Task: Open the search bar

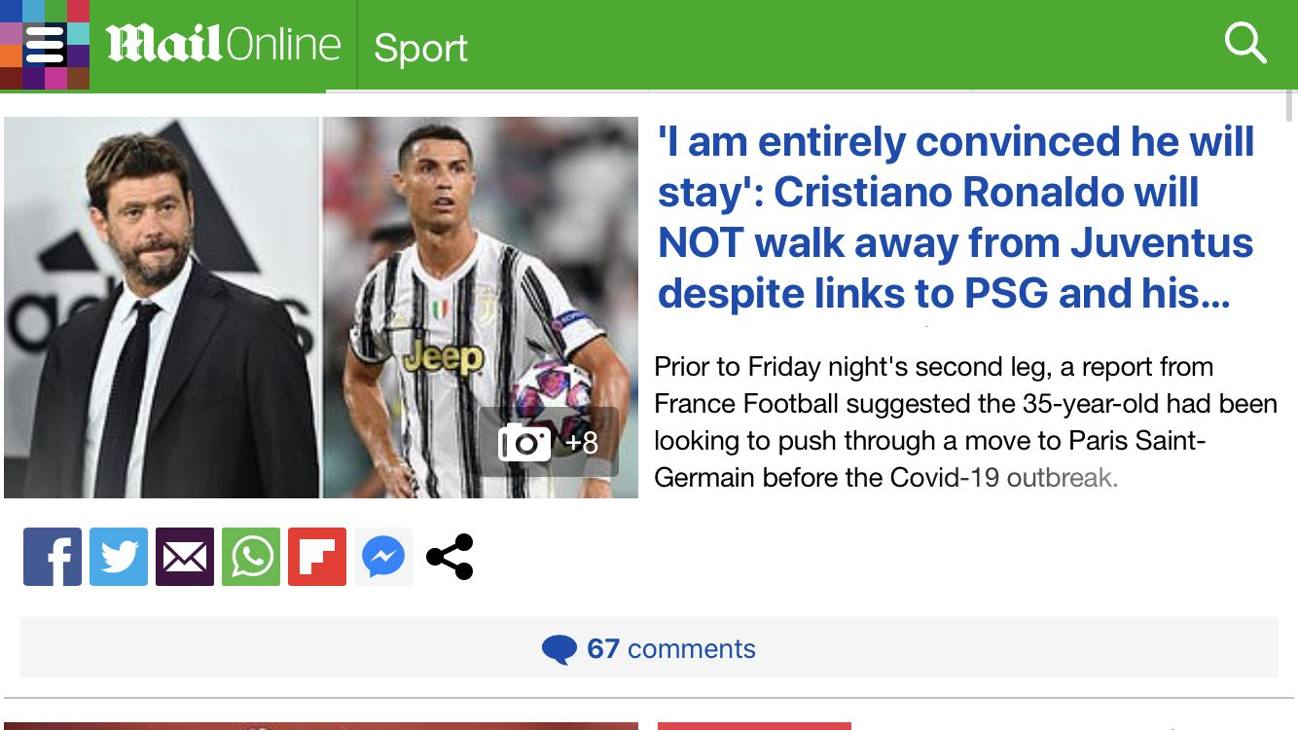Action: click(1244, 43)
